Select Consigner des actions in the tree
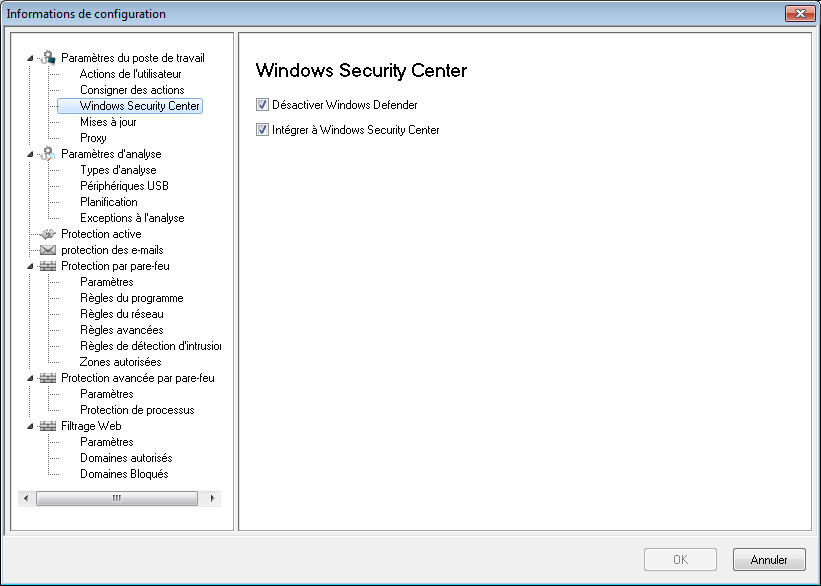 132,90
